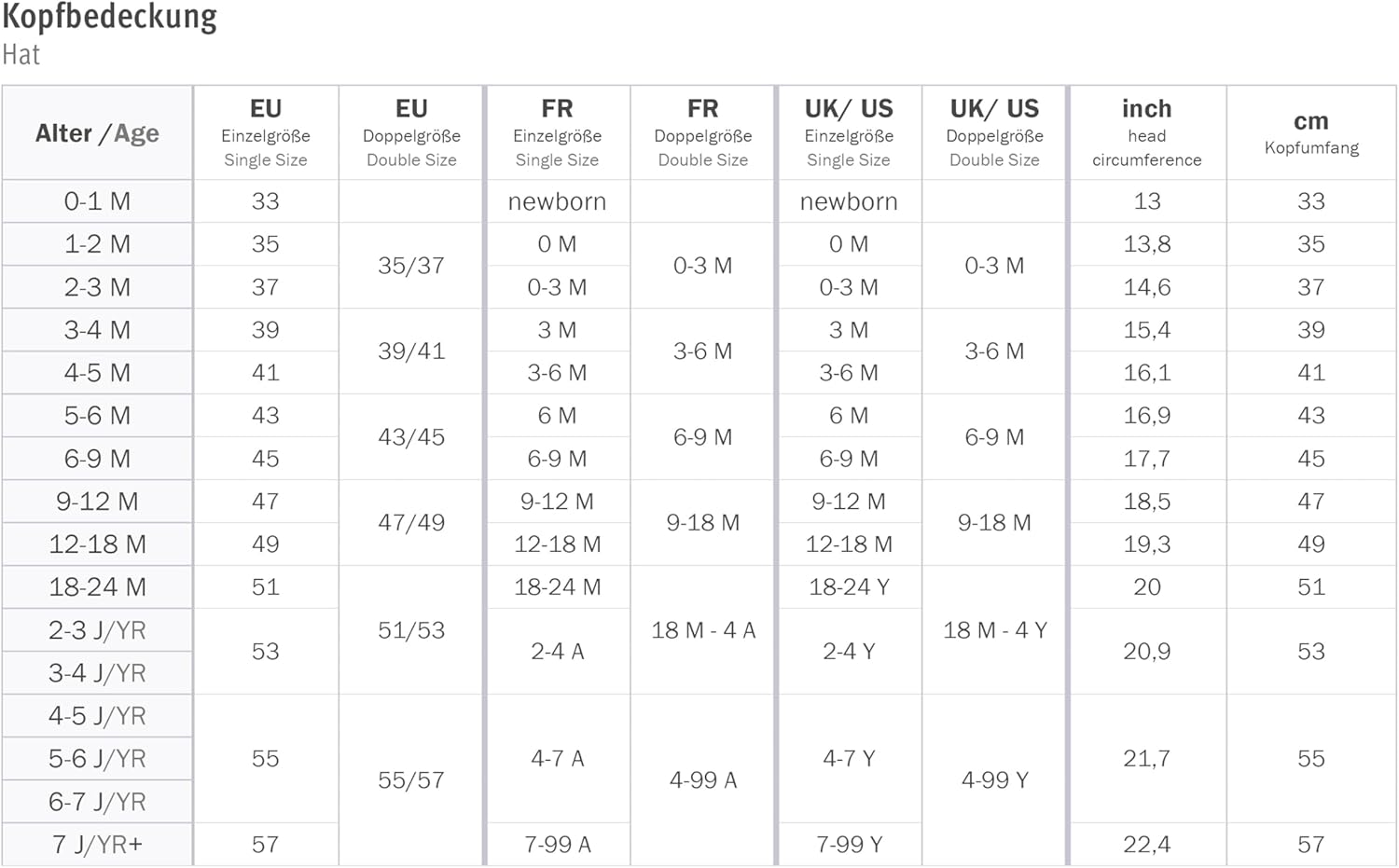This screenshot has height=868, width=1399.
Task: Select the 35/37 EU double size cell
Action: (411, 266)
